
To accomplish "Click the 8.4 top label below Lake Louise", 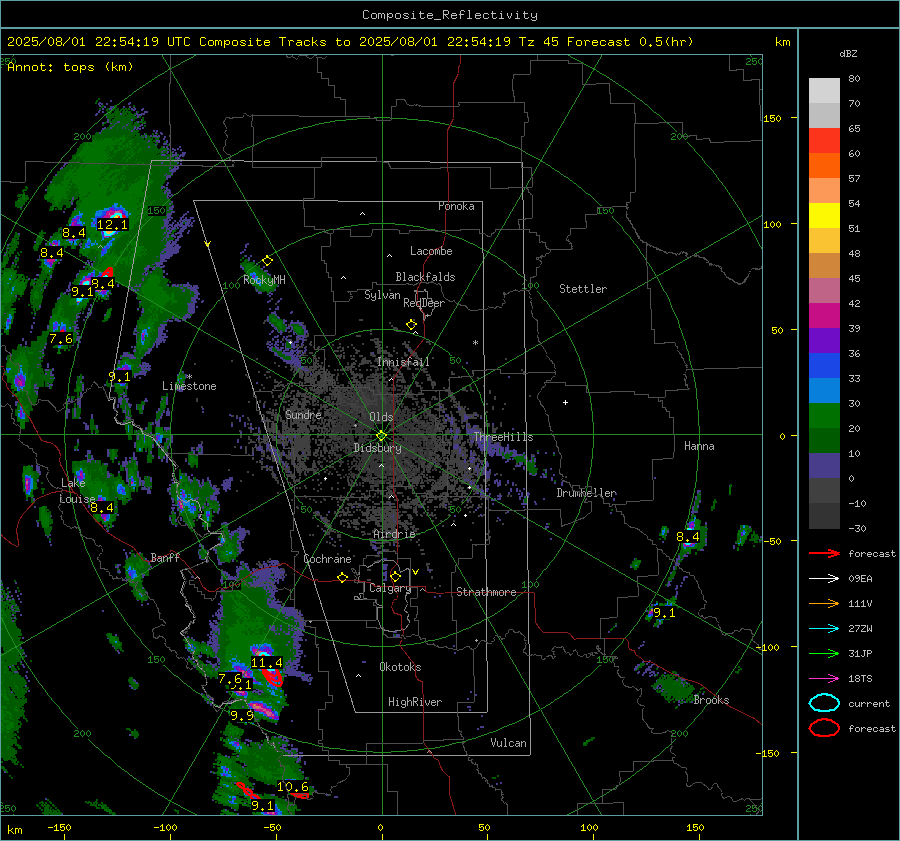I will 102,508.
